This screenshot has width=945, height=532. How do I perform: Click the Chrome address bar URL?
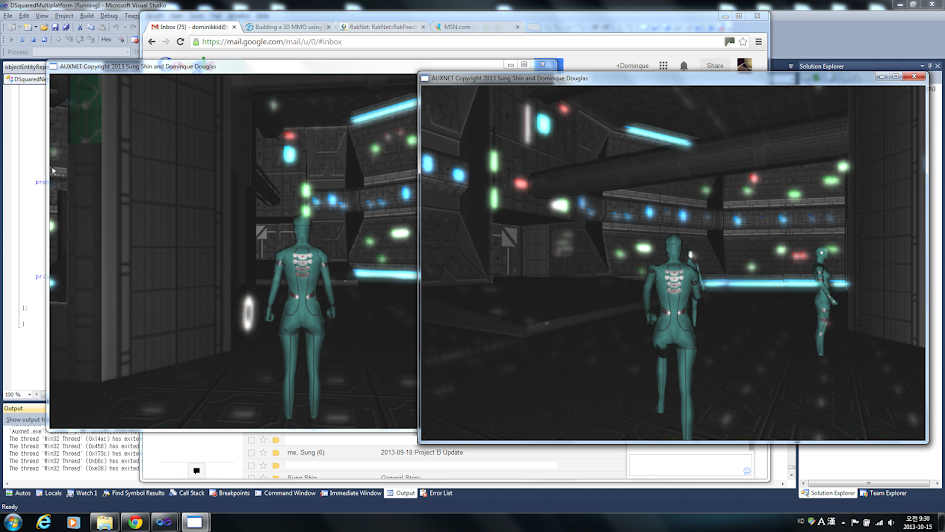point(272,42)
